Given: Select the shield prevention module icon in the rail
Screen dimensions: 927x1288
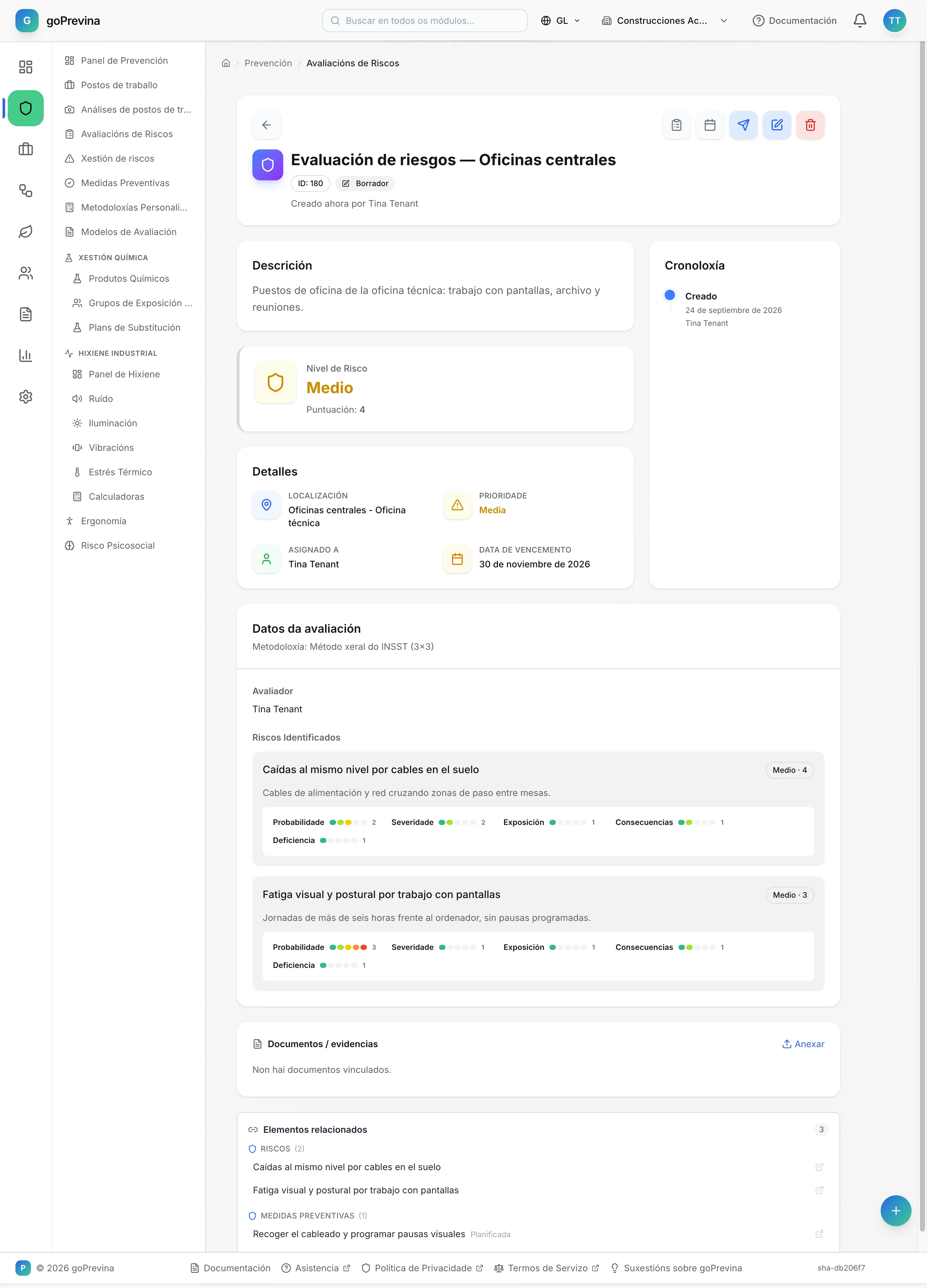Looking at the screenshot, I should point(25,108).
